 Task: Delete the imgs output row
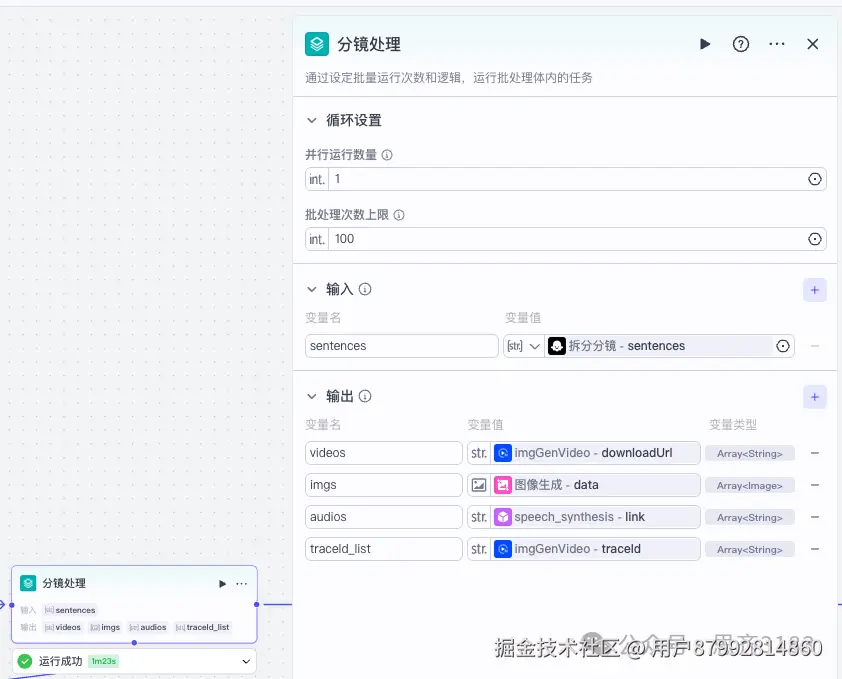pos(815,485)
